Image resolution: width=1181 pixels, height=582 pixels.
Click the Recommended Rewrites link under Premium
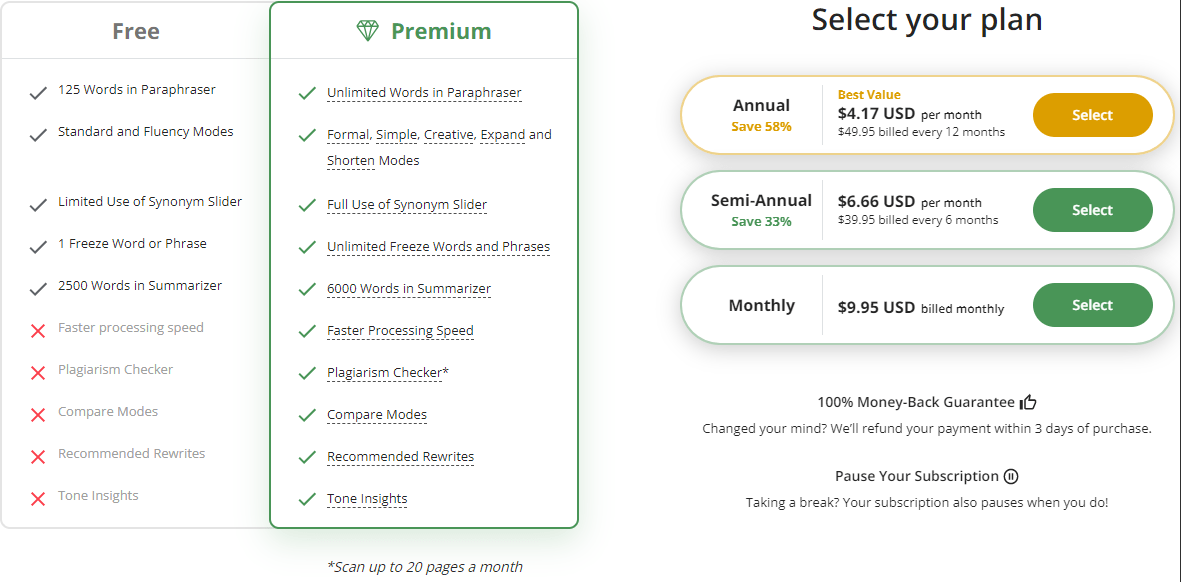tap(401, 457)
